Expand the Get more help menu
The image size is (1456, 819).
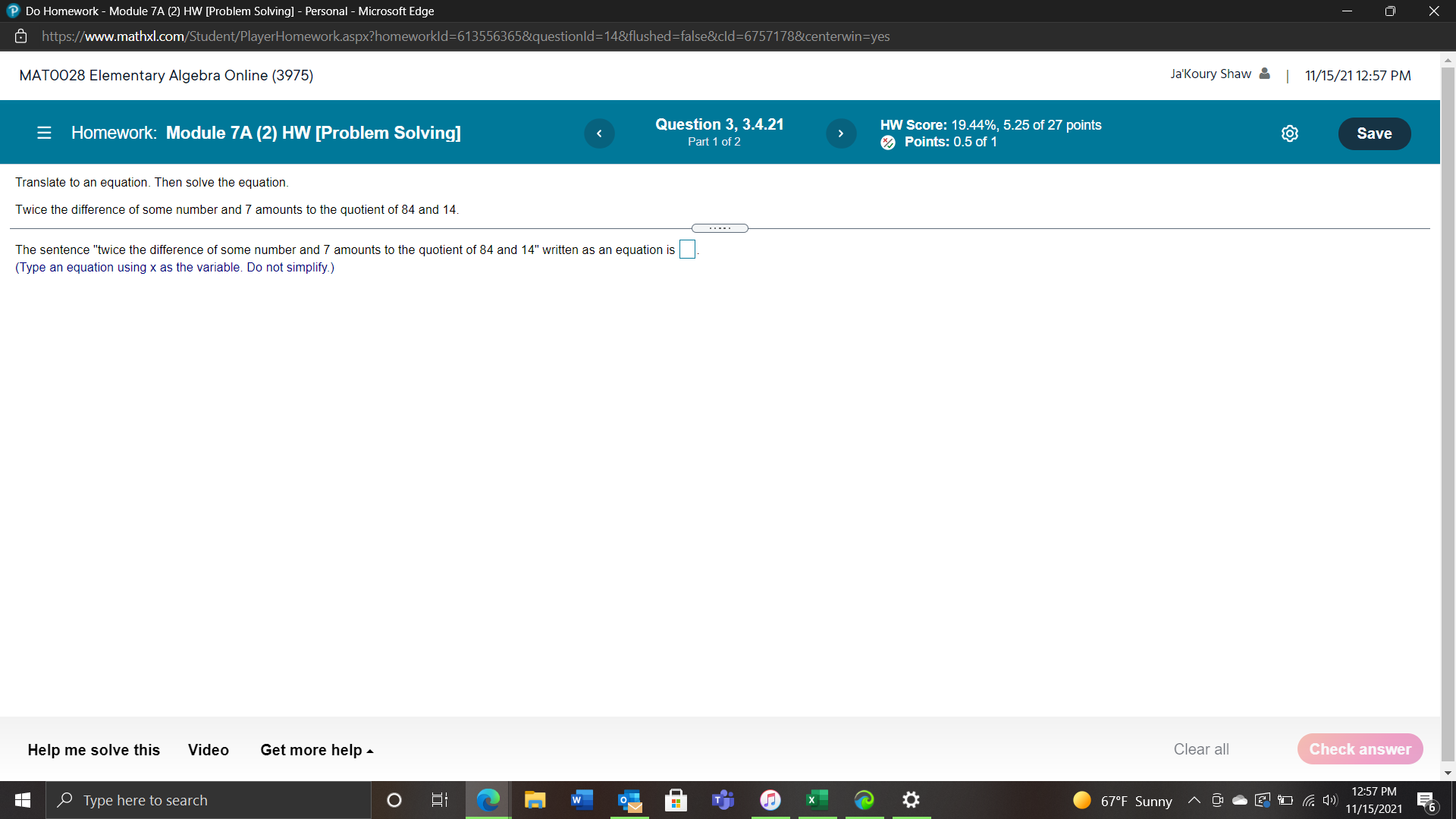tap(315, 750)
